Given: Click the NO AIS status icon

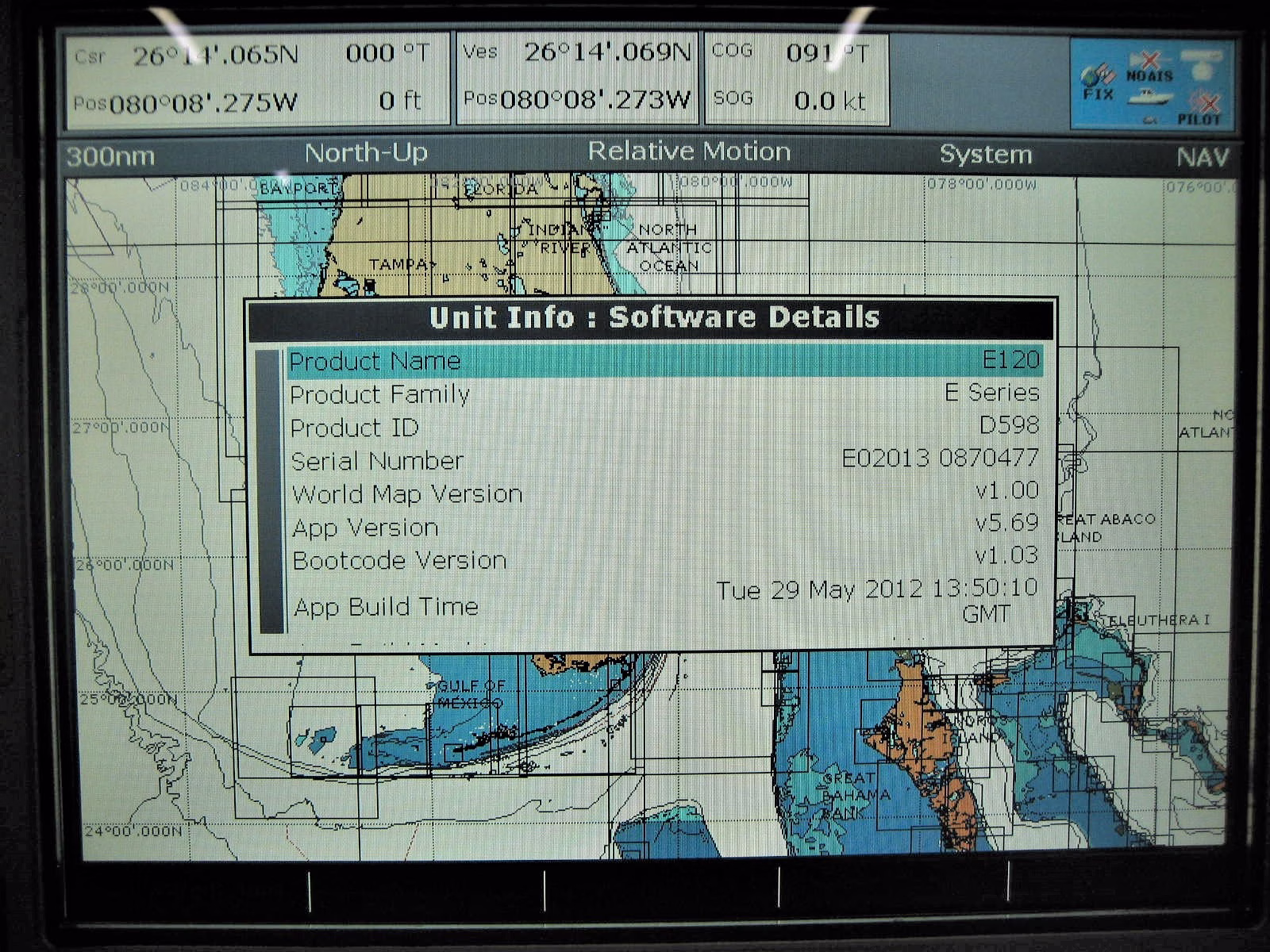Looking at the screenshot, I should tap(1149, 68).
